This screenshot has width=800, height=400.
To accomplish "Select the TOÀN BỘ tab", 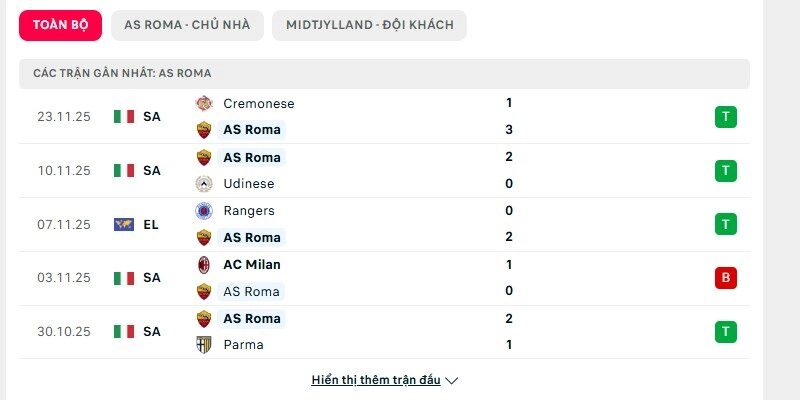I will click(x=60, y=25).
